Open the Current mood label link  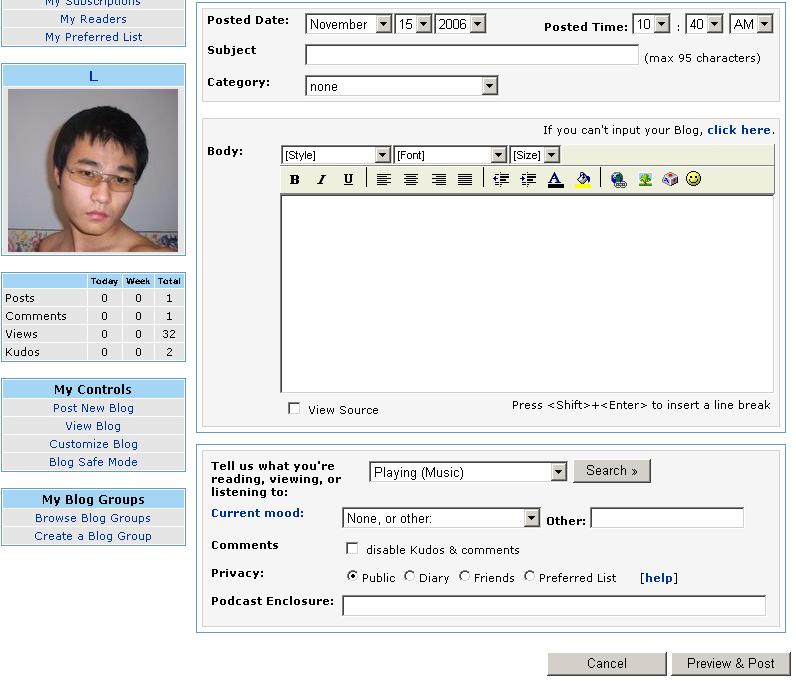point(257,513)
